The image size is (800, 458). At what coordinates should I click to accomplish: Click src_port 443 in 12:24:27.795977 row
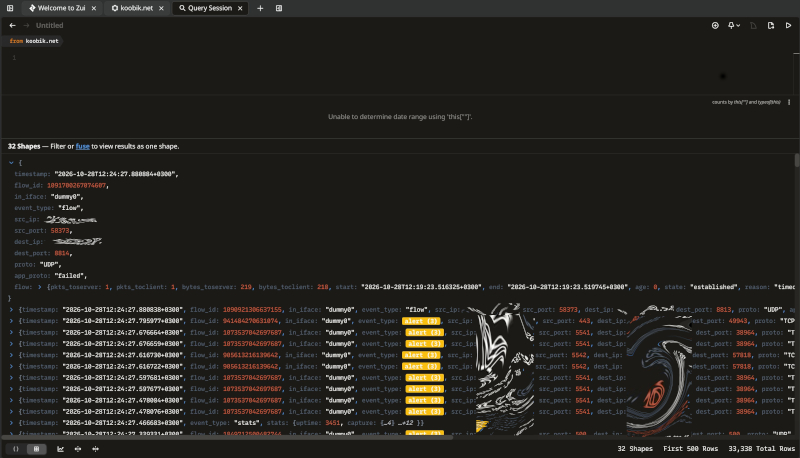click(584, 321)
